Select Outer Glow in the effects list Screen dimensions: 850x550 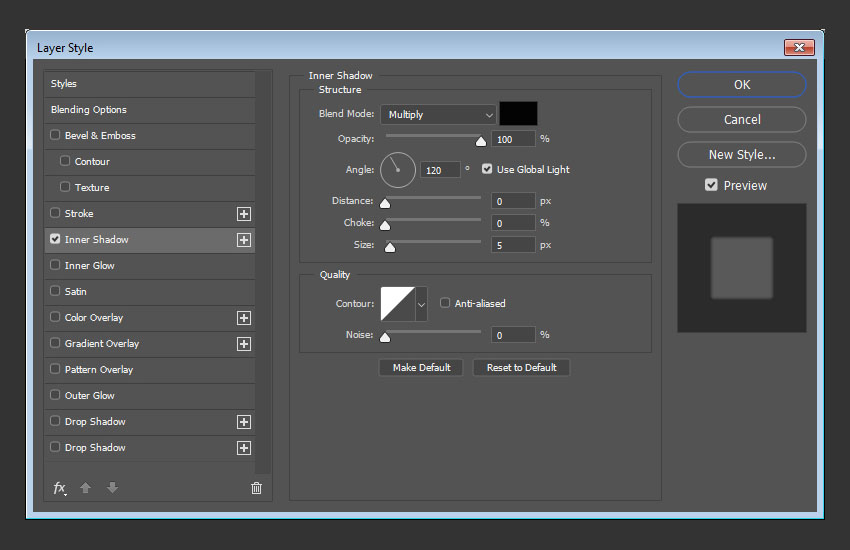[90, 396]
